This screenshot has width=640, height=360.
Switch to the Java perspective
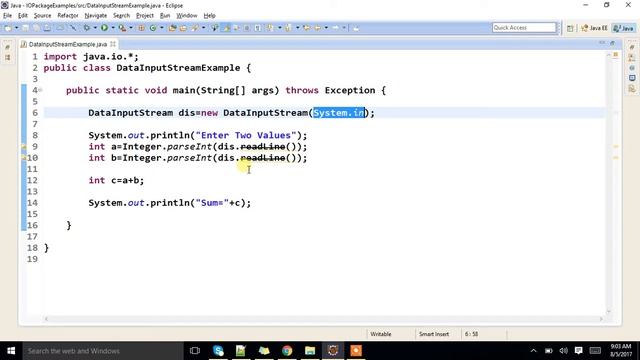click(x=624, y=28)
